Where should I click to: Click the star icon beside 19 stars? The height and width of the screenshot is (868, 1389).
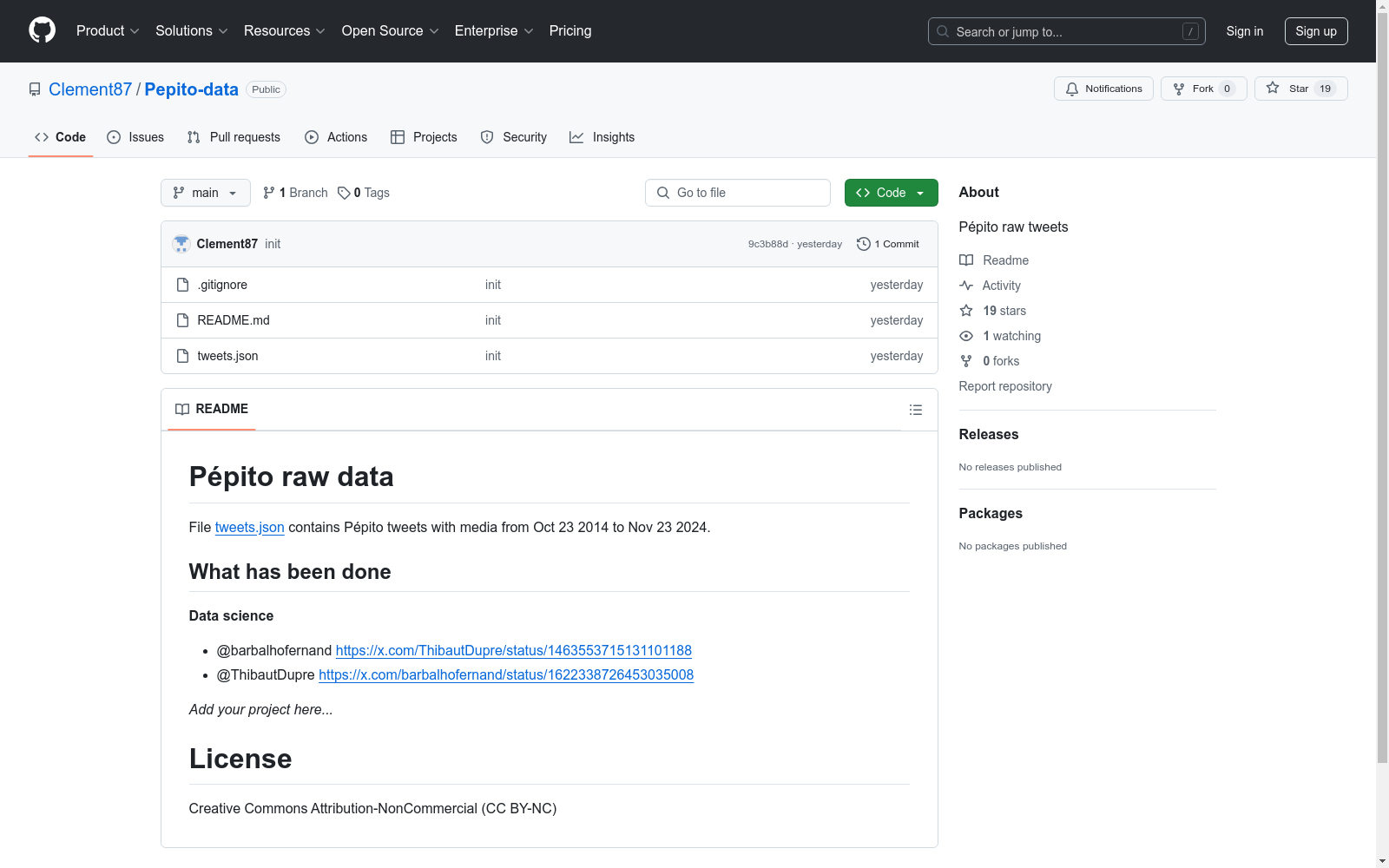pyautogui.click(x=966, y=311)
